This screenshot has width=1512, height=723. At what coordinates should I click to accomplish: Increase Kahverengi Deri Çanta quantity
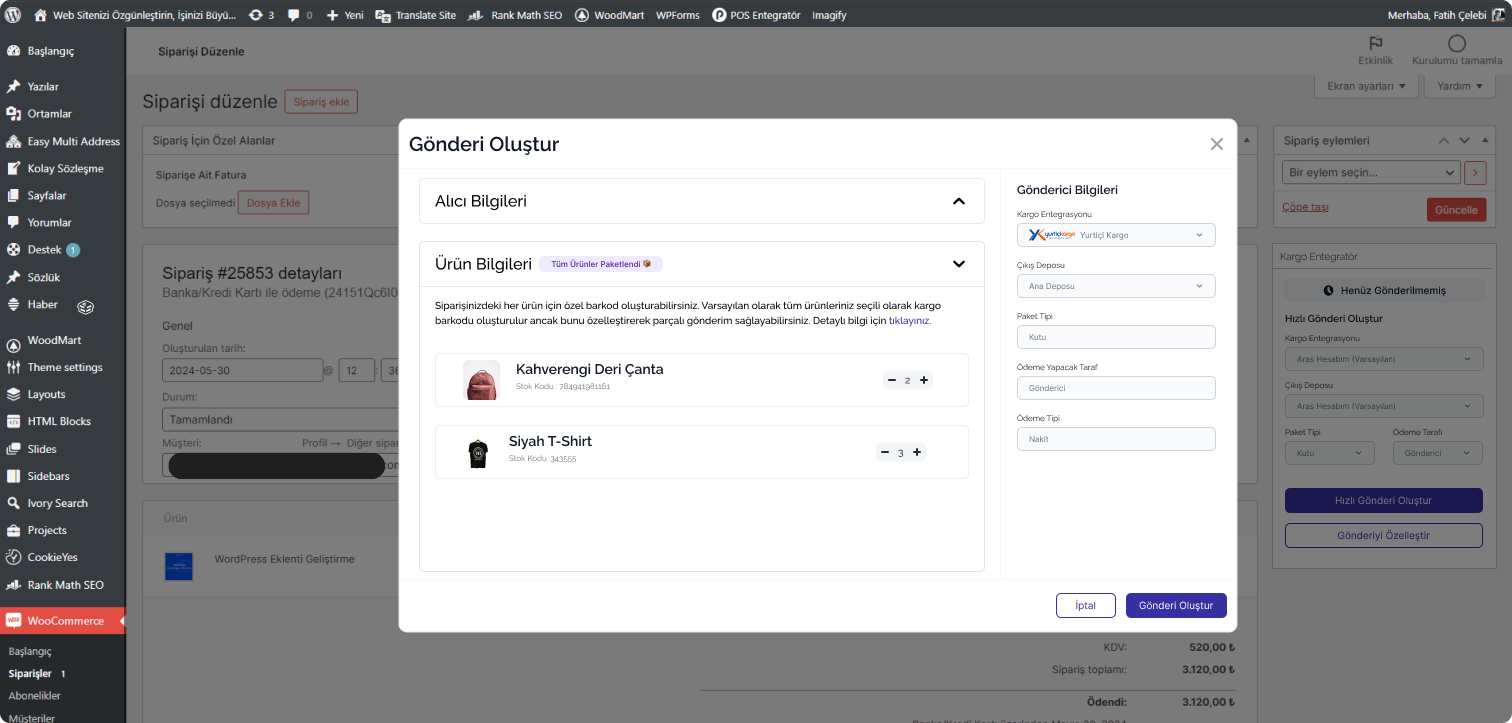(x=924, y=380)
